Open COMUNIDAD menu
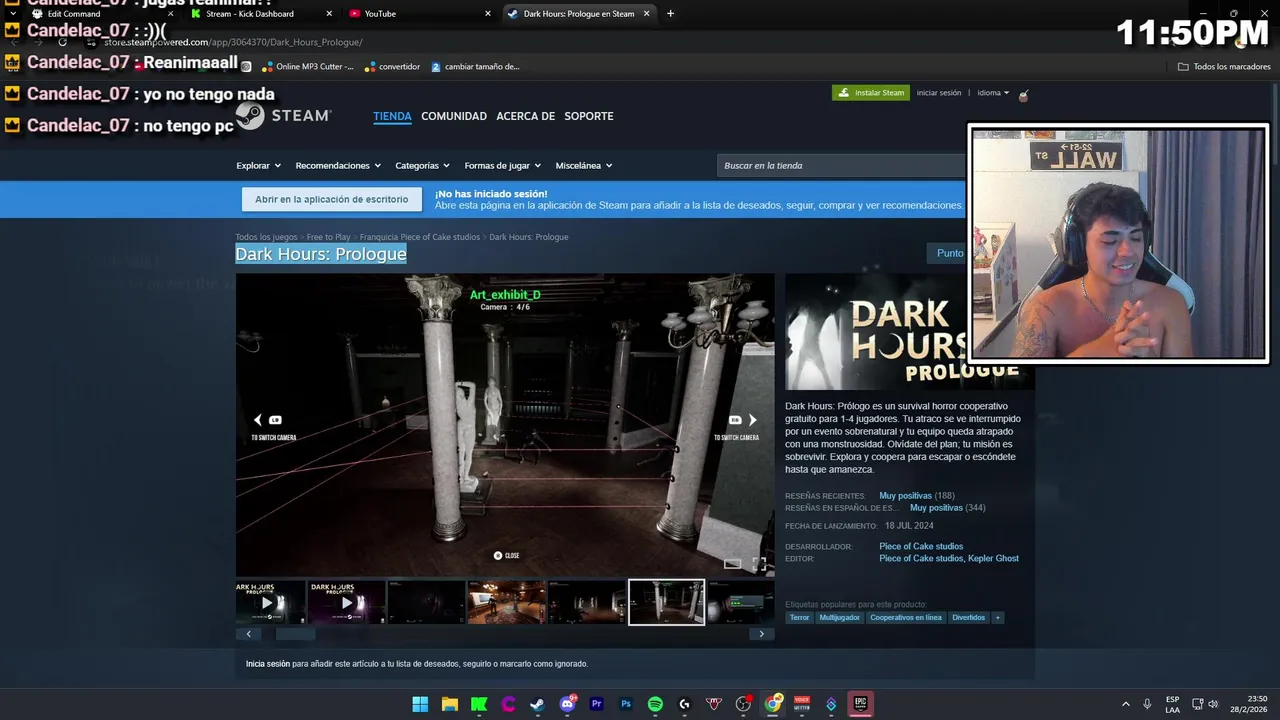Image resolution: width=1280 pixels, height=720 pixels. [454, 116]
